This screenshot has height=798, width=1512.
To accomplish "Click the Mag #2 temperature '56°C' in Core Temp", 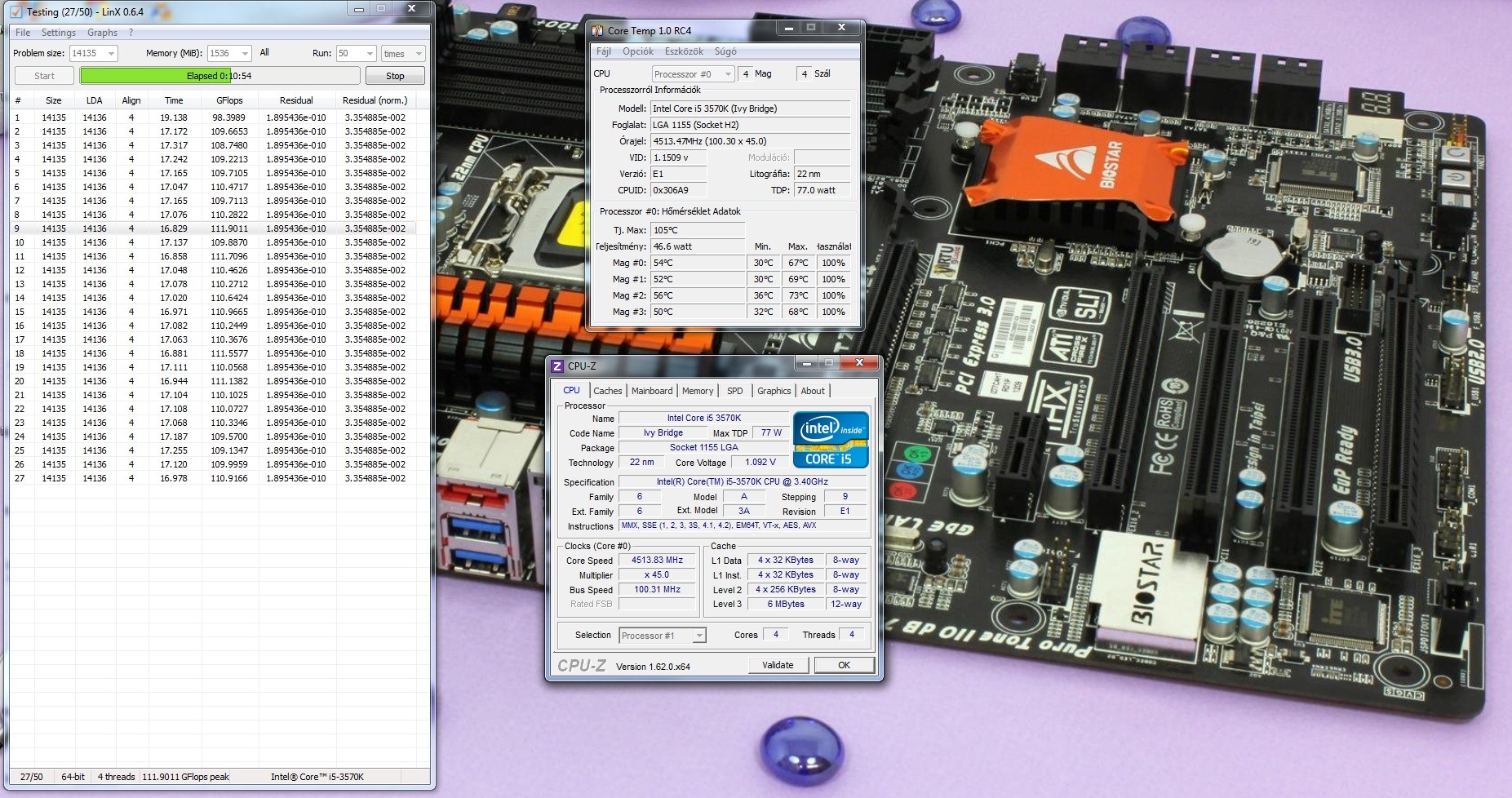I will 697,295.
